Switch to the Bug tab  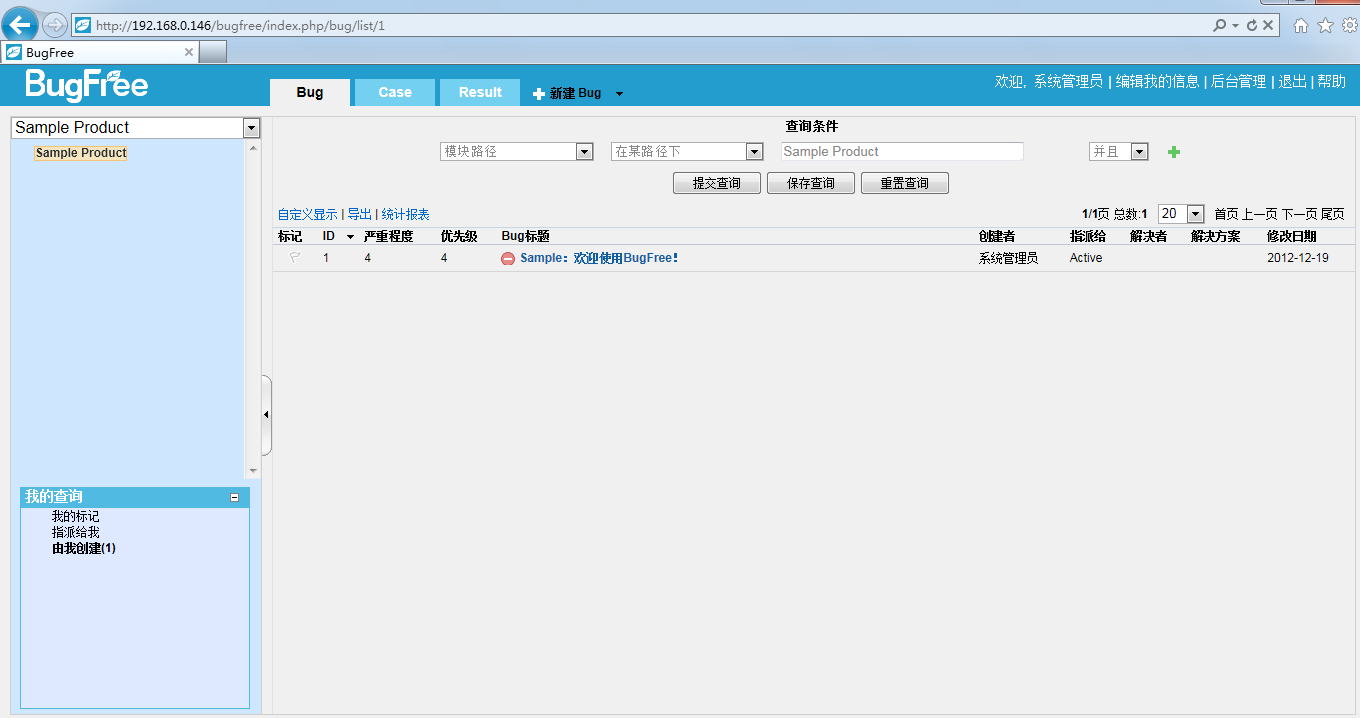tap(310, 92)
